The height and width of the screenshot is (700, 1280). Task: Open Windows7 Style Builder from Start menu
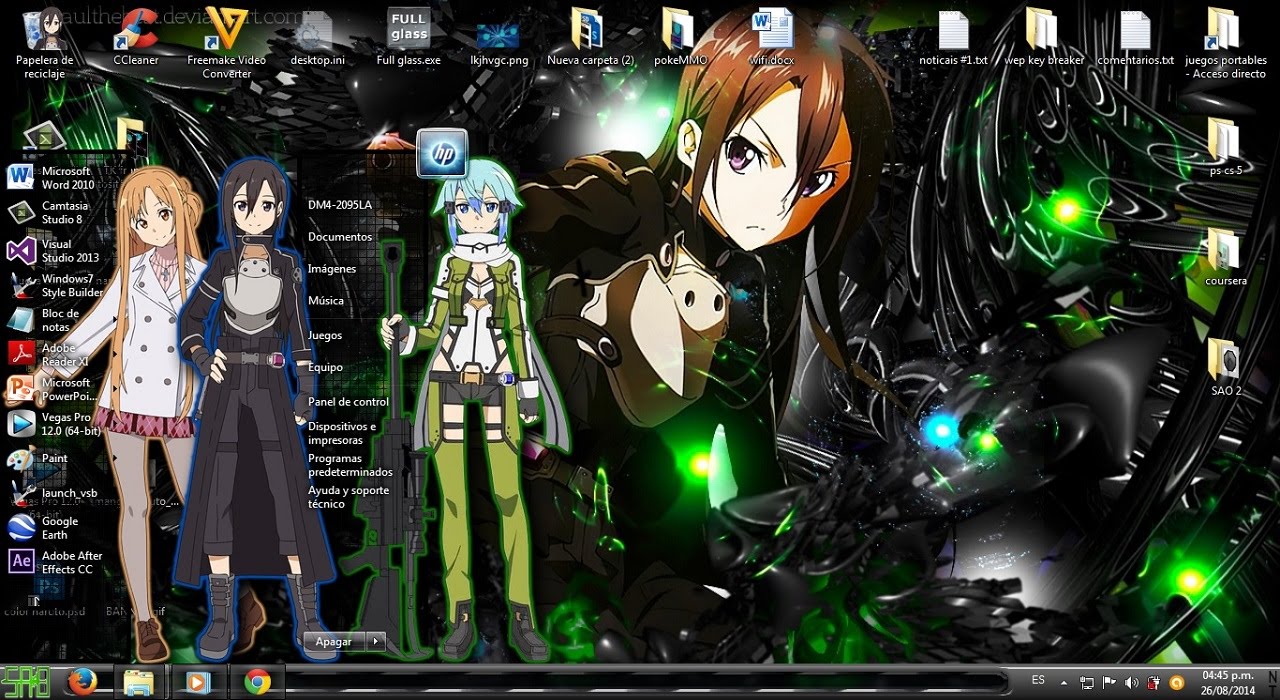[56, 285]
